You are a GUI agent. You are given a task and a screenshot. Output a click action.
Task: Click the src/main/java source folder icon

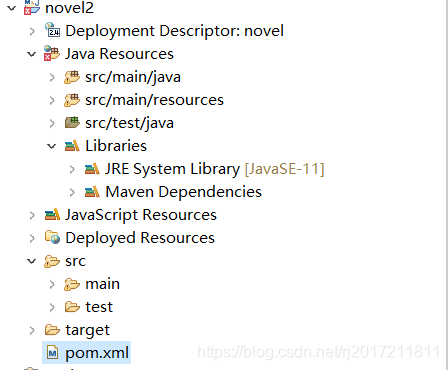tap(72, 77)
